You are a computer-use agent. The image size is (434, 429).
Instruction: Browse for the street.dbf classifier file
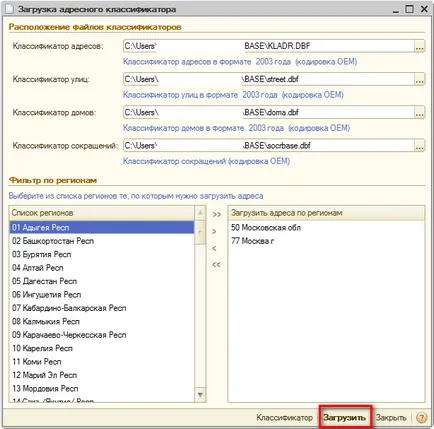pos(419,79)
